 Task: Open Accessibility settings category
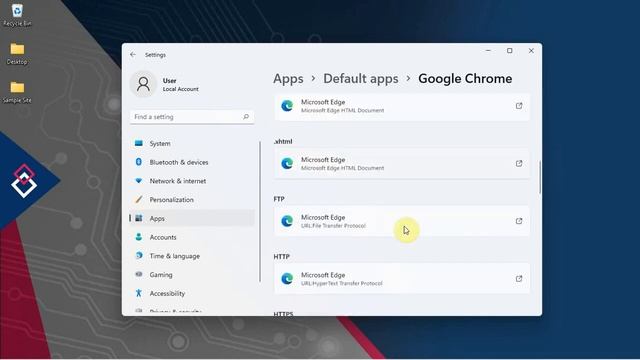(192, 293)
